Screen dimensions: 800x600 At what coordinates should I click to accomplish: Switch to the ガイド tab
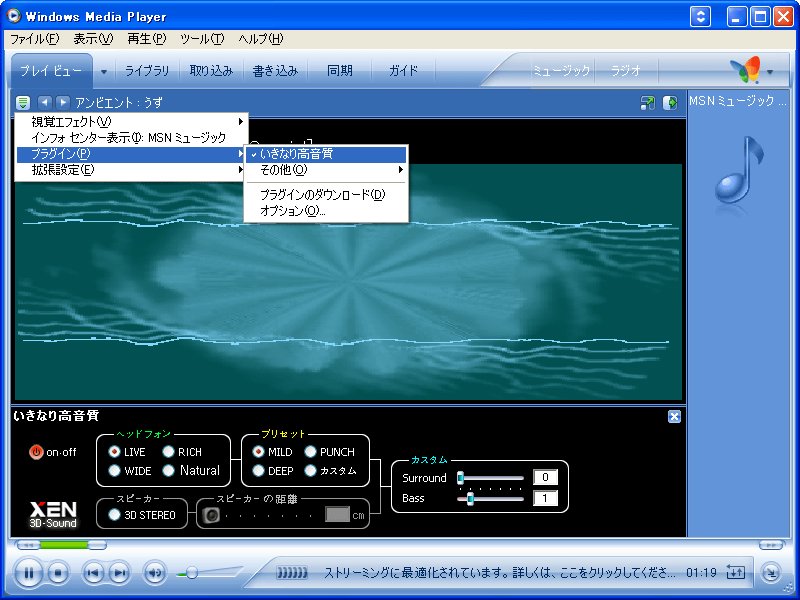pyautogui.click(x=403, y=71)
